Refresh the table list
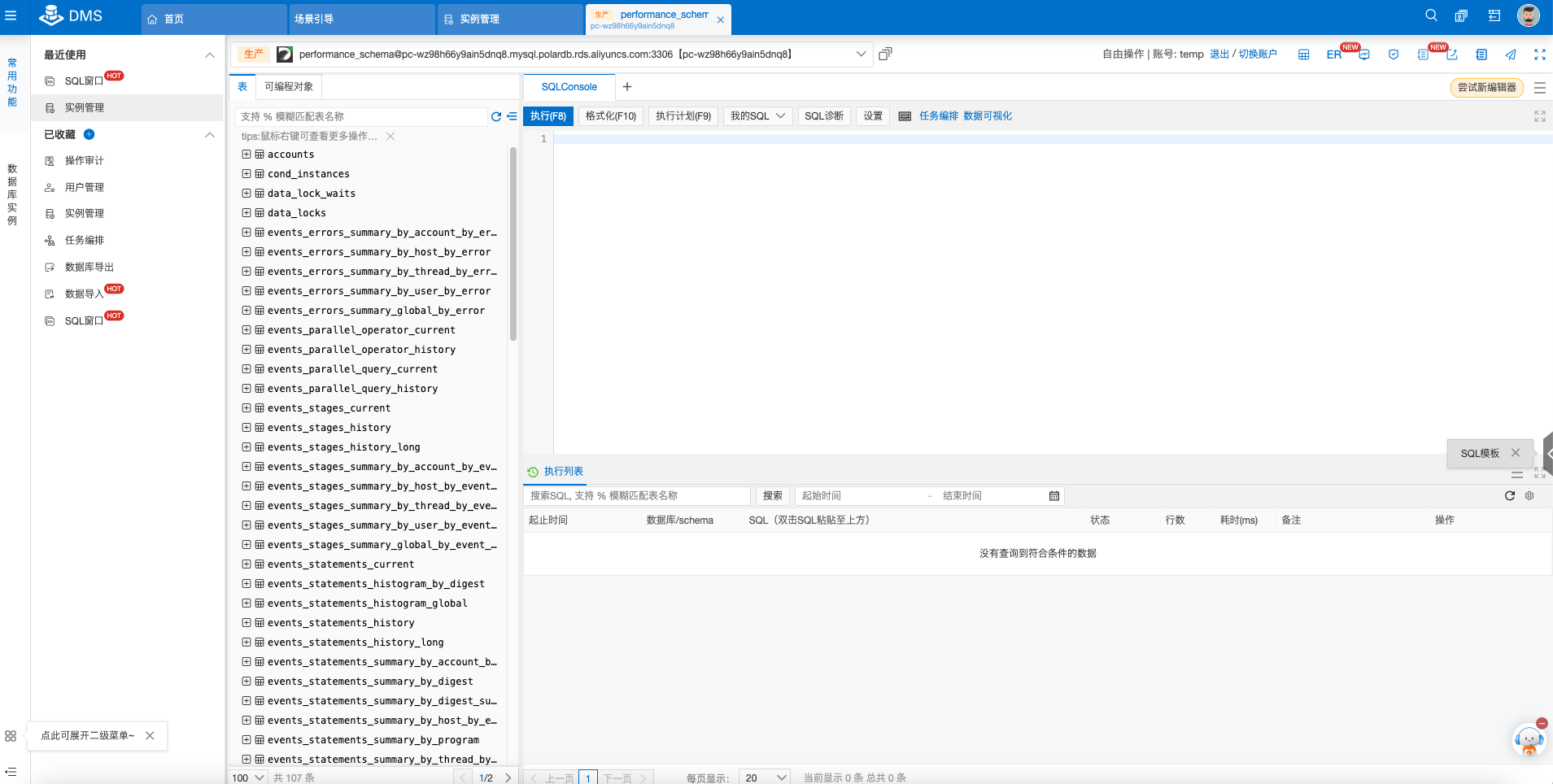The height and width of the screenshot is (784, 1553). [496, 116]
